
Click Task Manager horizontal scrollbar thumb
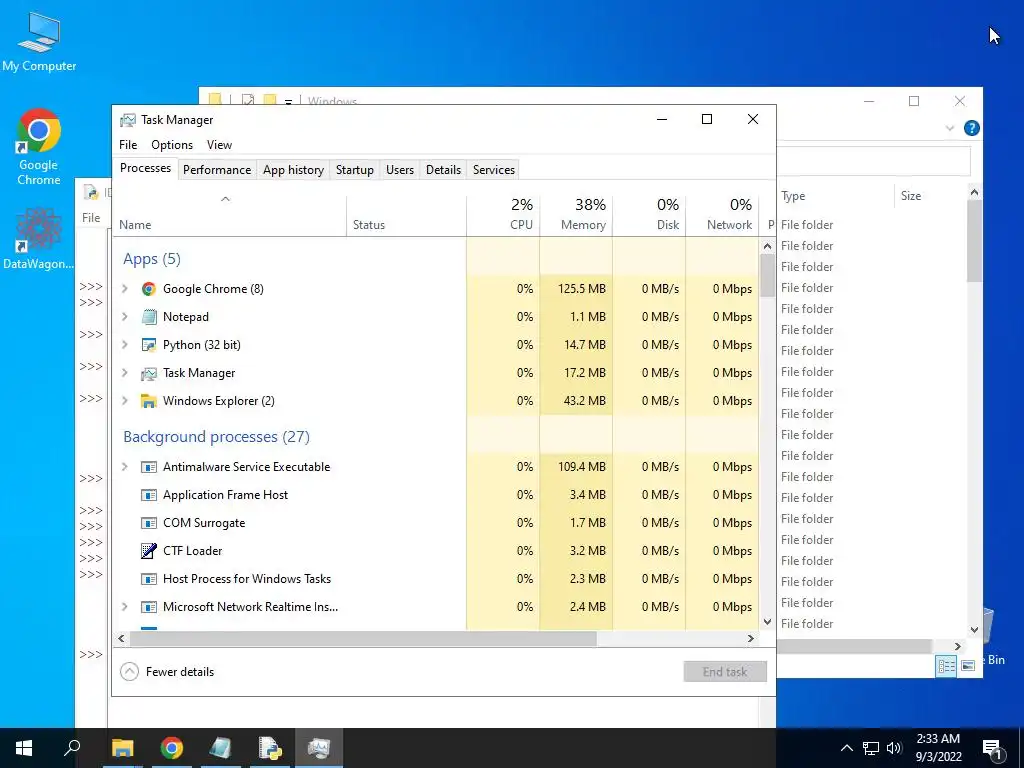point(364,639)
